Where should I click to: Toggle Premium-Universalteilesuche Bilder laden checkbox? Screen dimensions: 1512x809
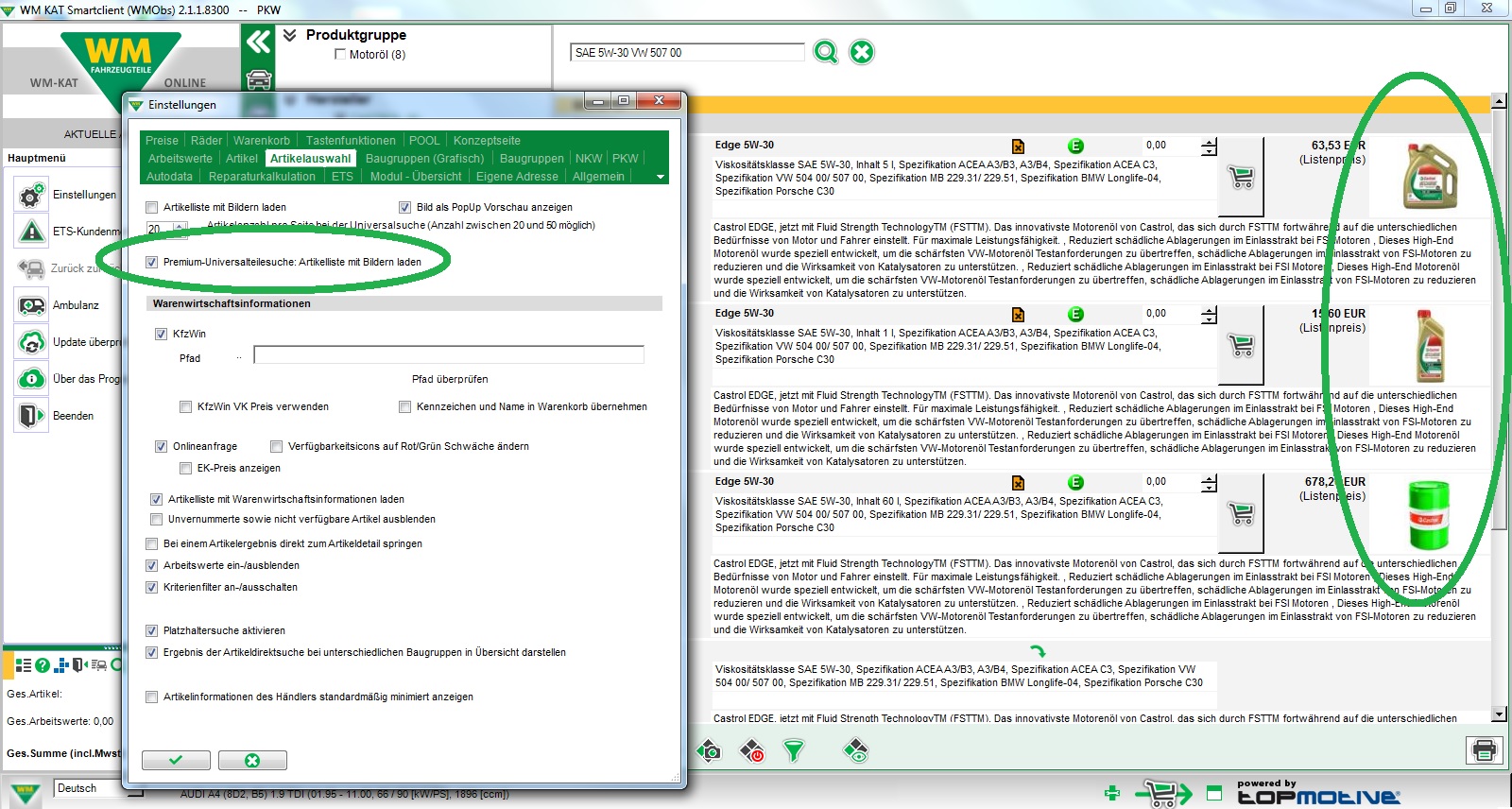pos(152,262)
